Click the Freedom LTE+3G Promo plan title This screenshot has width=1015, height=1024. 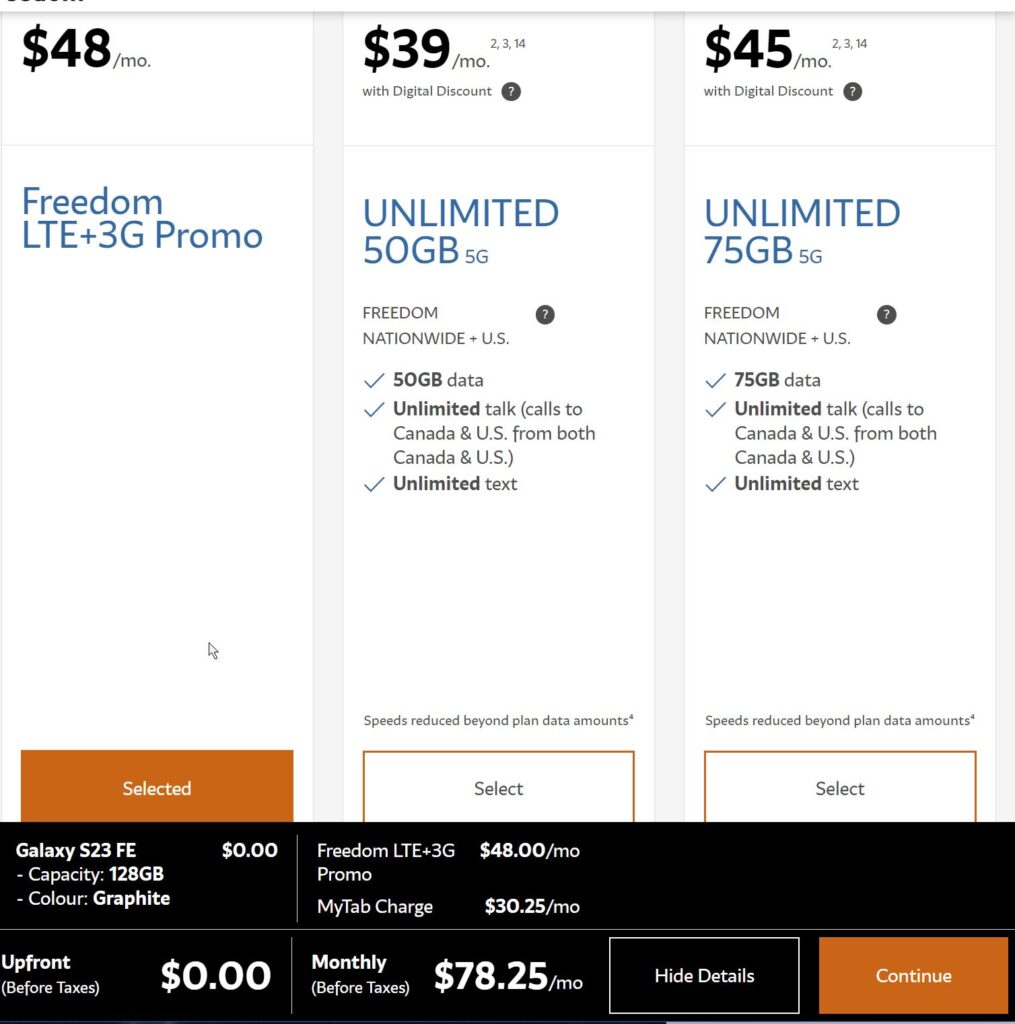pos(142,218)
